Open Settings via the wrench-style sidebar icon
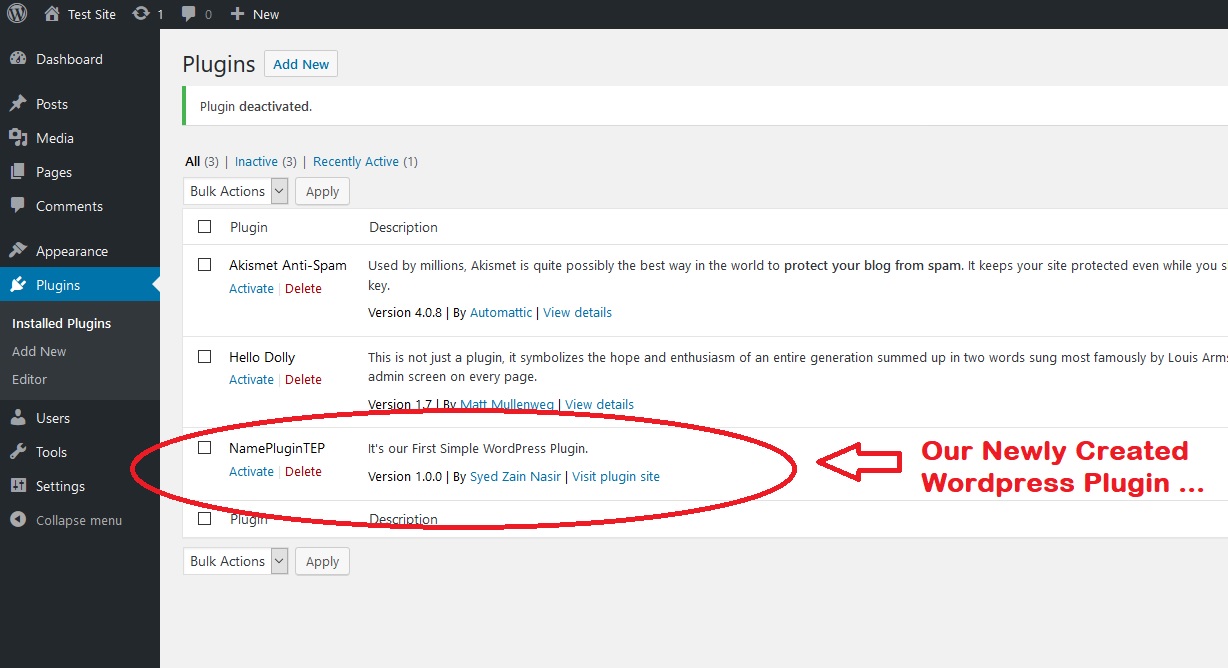1228x668 pixels. click(21, 486)
